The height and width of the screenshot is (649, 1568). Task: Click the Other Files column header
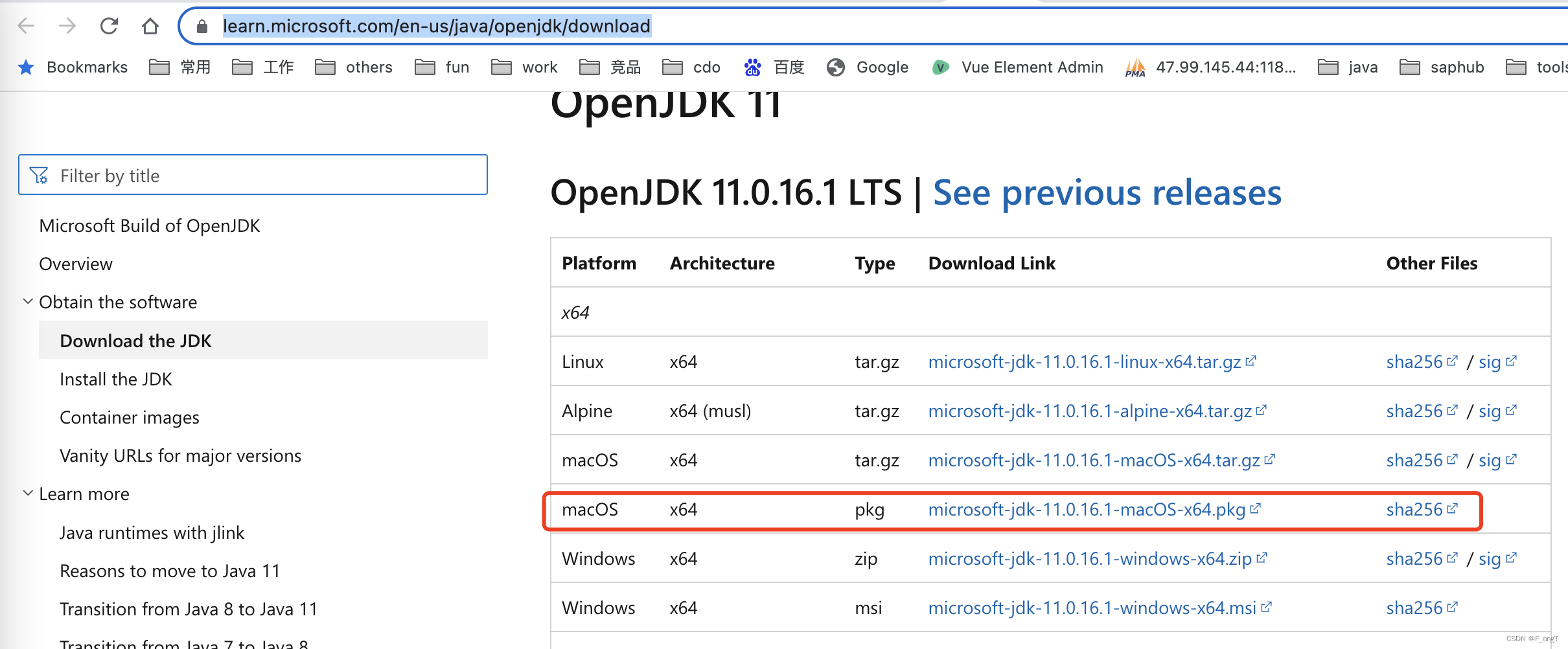tap(1432, 263)
